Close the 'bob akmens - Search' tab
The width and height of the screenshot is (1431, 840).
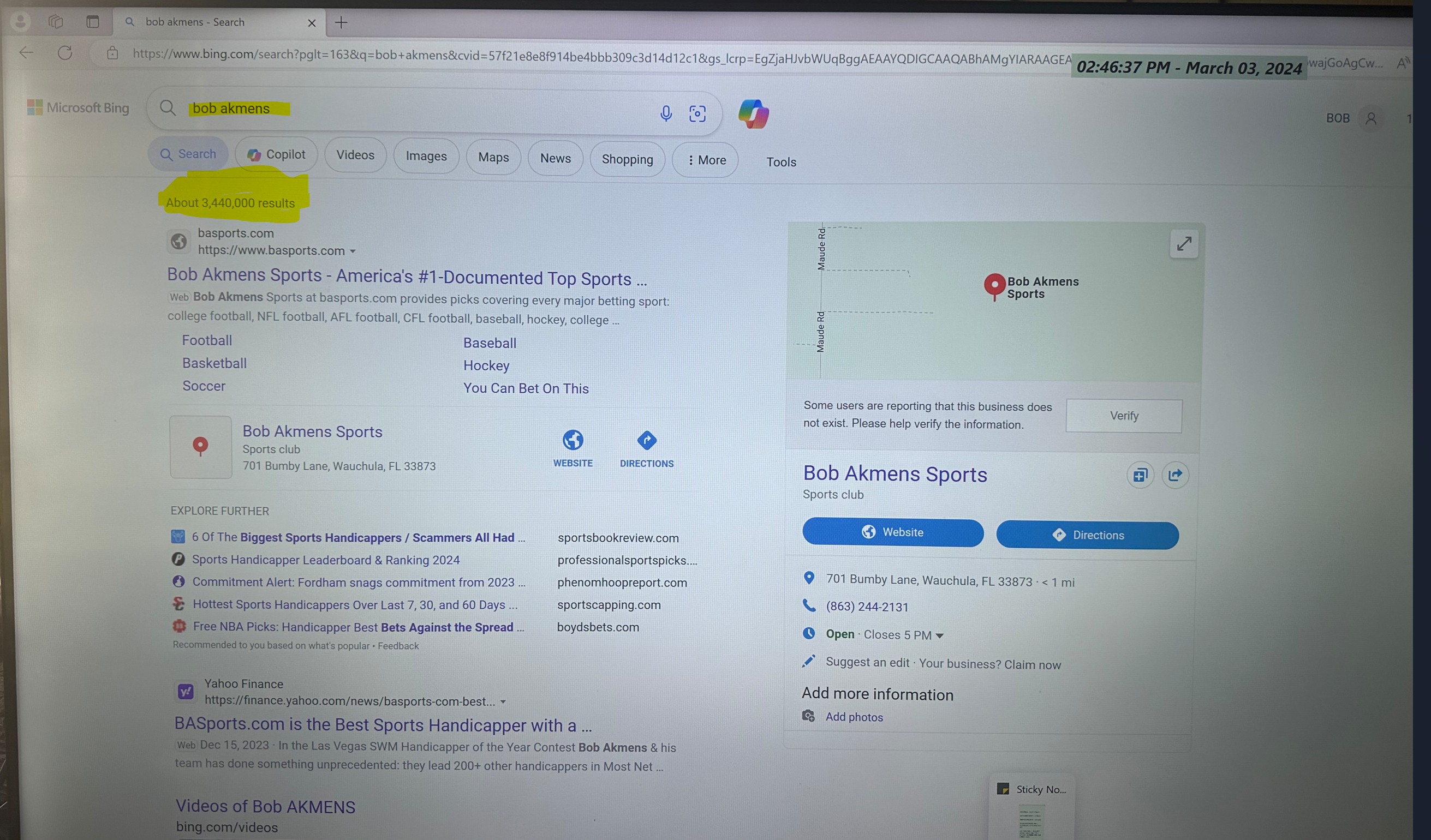tap(312, 23)
